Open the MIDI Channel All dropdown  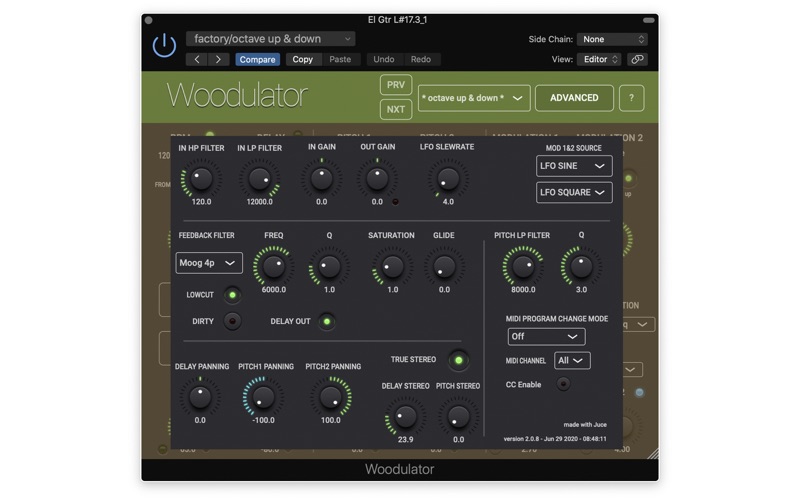(572, 360)
